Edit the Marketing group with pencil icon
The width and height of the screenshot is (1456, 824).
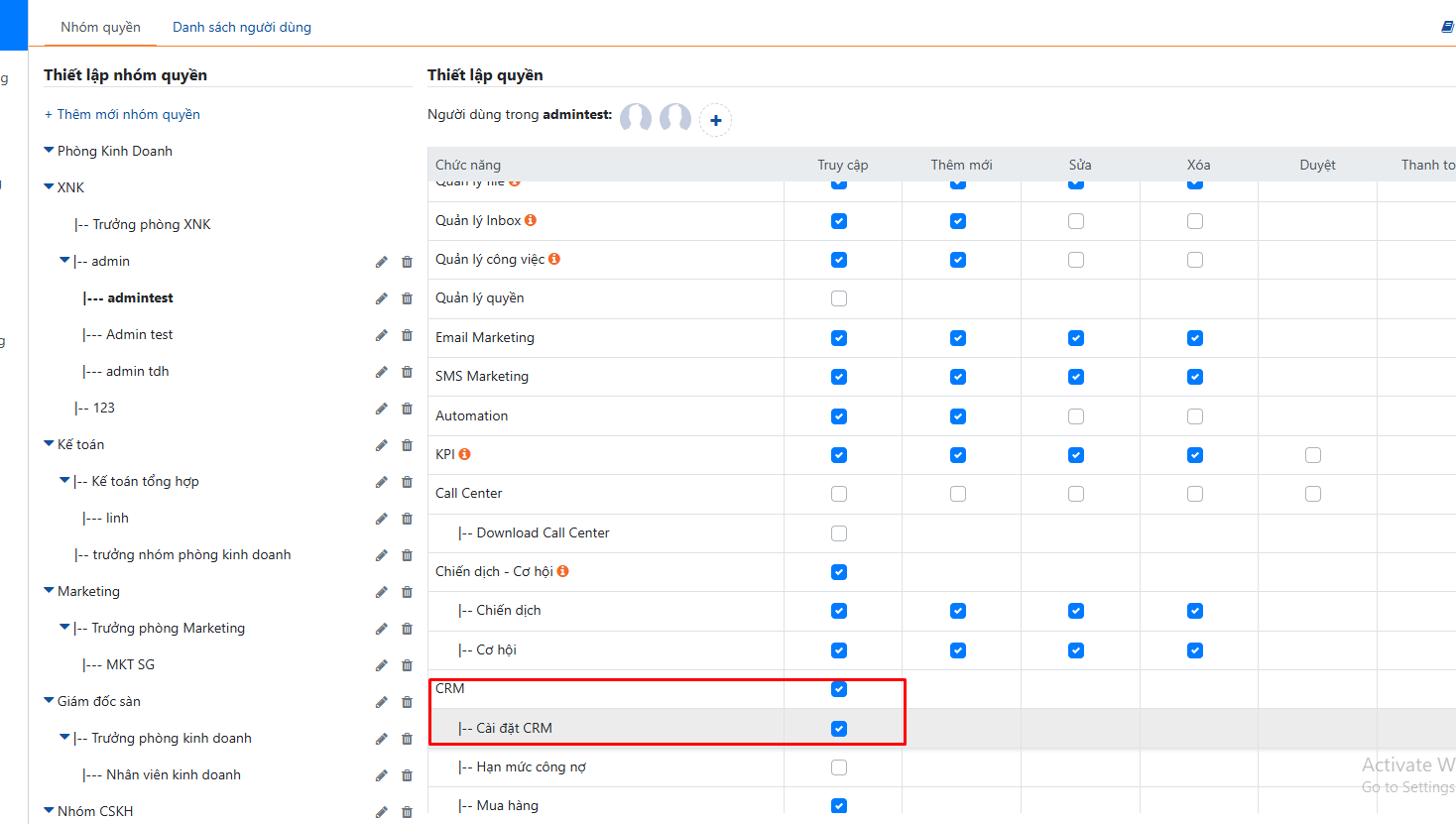381,592
